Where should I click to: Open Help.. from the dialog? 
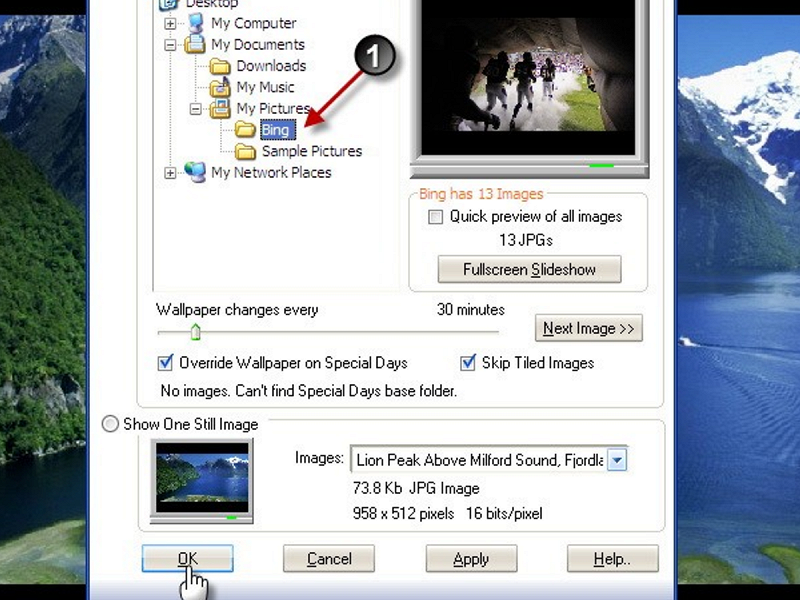pos(613,559)
